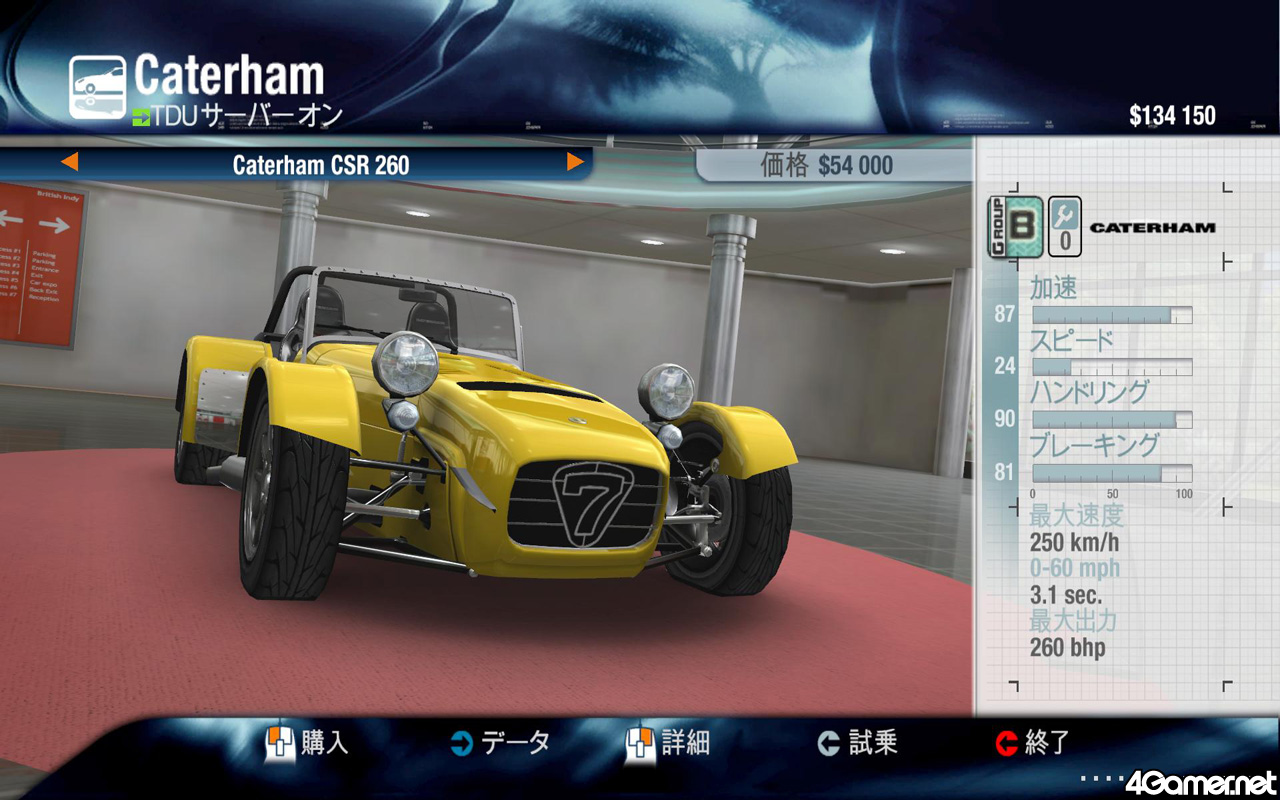Click the CATERHAM brand logo in stats panel
Image resolution: width=1280 pixels, height=800 pixels.
pos(1152,228)
